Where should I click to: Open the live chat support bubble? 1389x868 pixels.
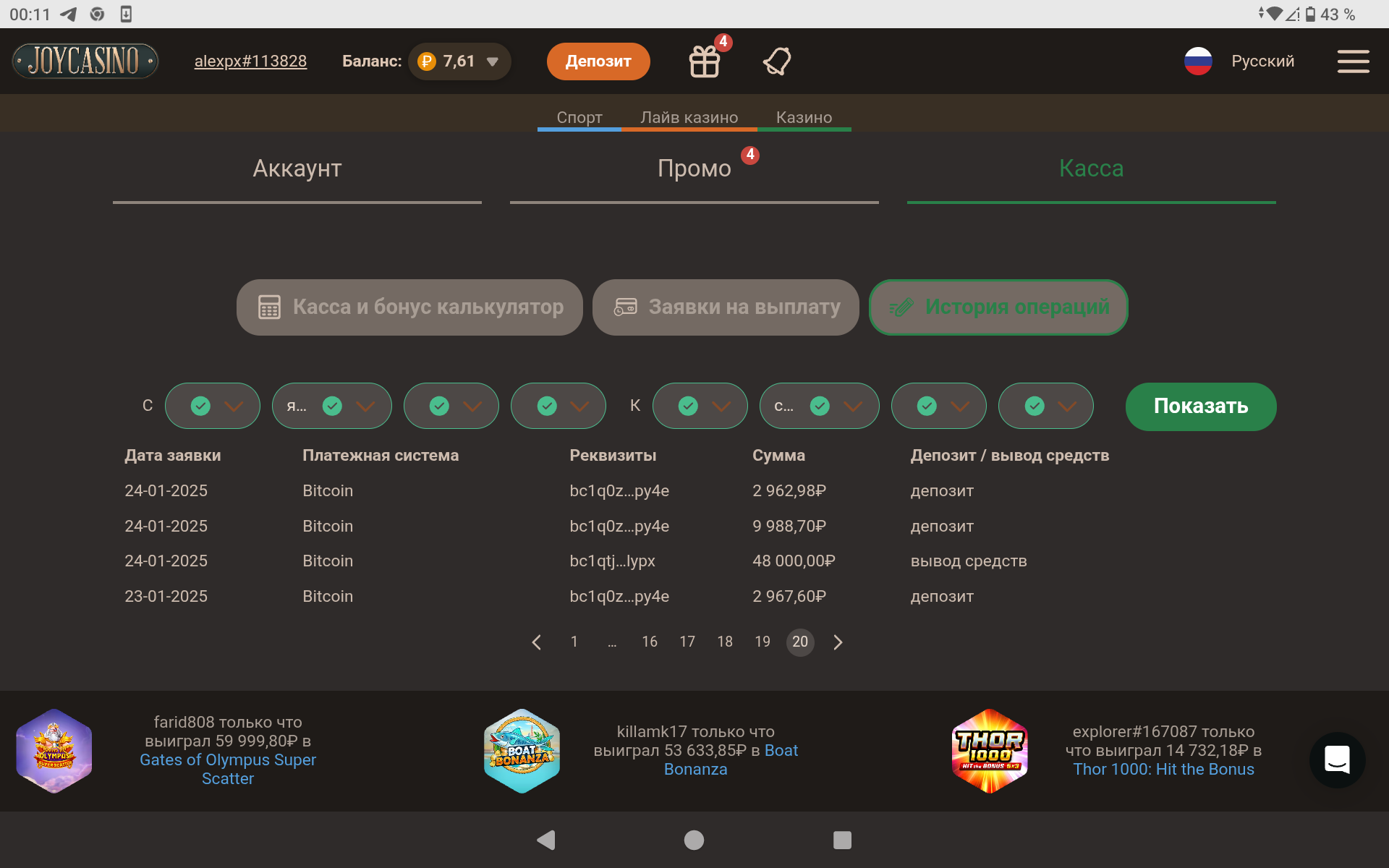click(x=1337, y=759)
